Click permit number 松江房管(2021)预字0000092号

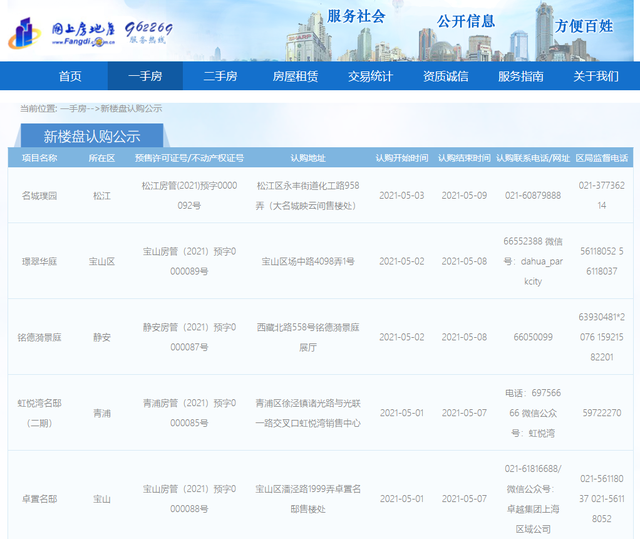click(x=189, y=195)
